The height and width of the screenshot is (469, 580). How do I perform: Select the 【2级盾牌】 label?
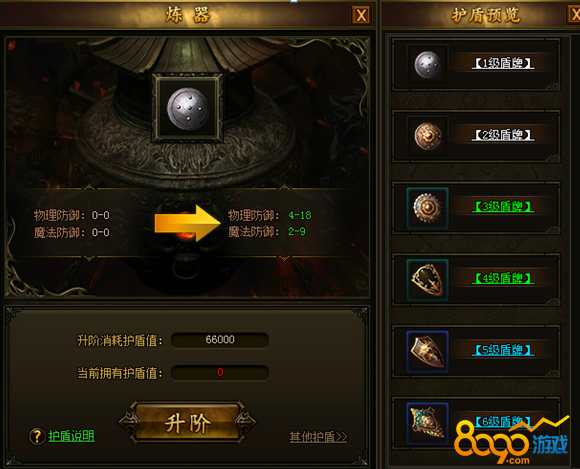503,135
